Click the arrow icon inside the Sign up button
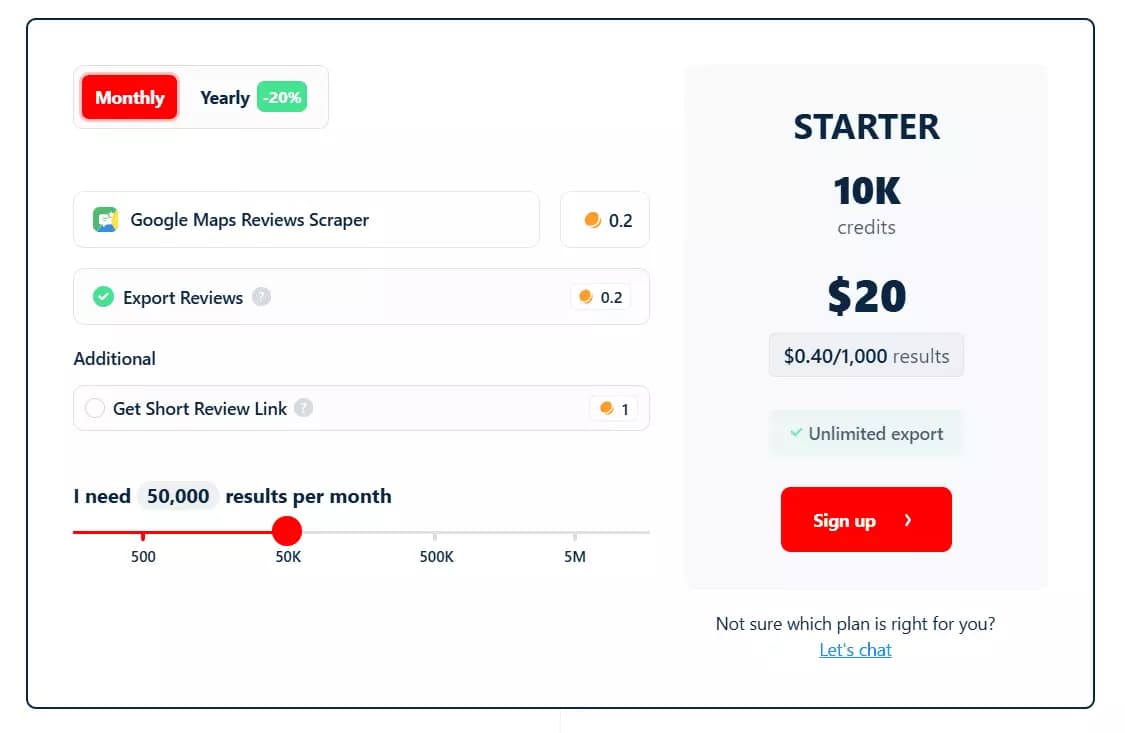This screenshot has width=1125, height=733. (907, 519)
